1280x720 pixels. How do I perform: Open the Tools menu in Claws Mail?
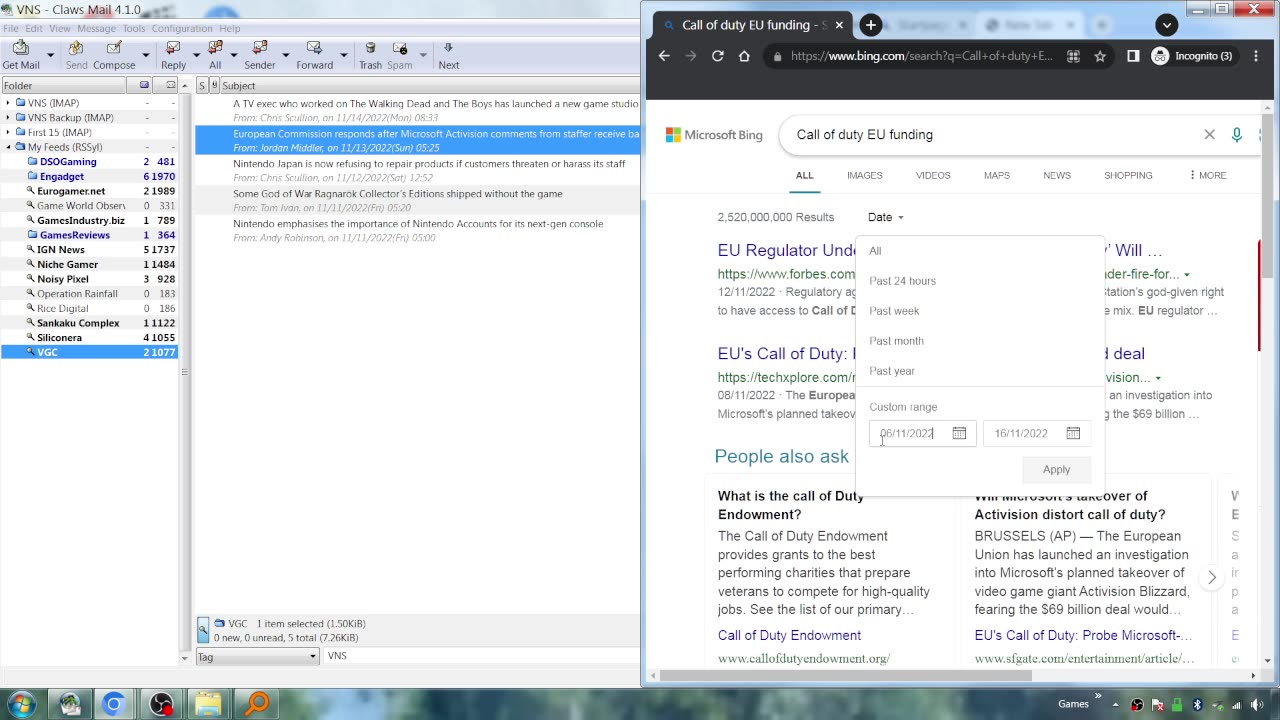(x=134, y=28)
